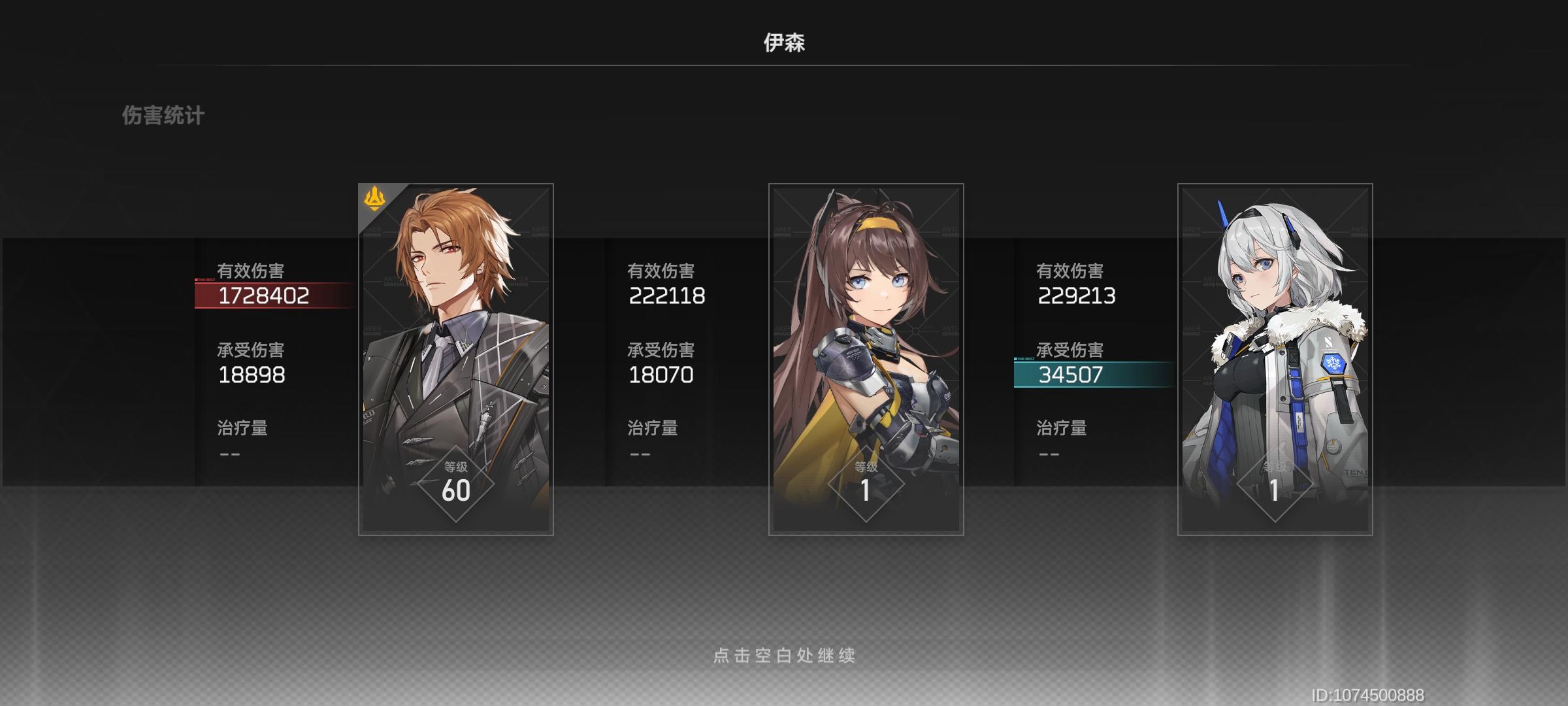
Task: Click the middle character's 治疗量 label
Action: click(653, 428)
